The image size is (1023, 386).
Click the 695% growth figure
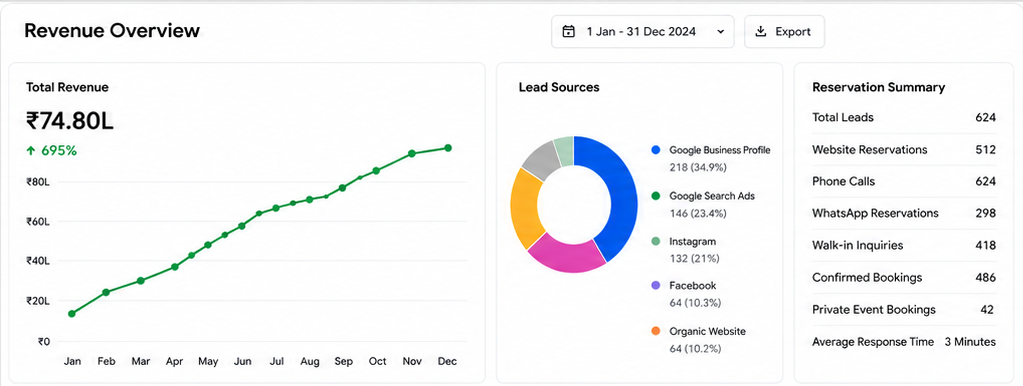point(59,151)
